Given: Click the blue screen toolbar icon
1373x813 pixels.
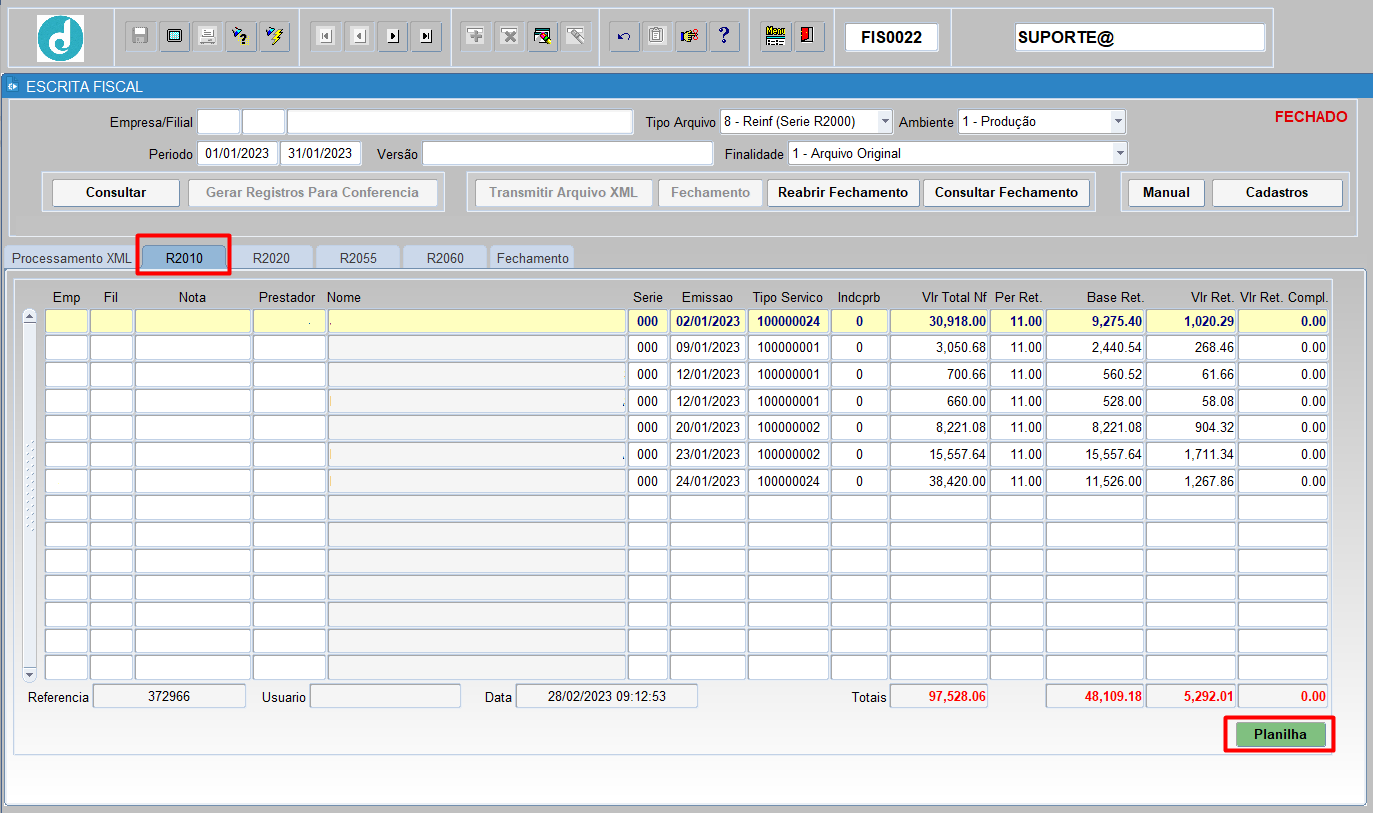Looking at the screenshot, I should (x=174, y=37).
